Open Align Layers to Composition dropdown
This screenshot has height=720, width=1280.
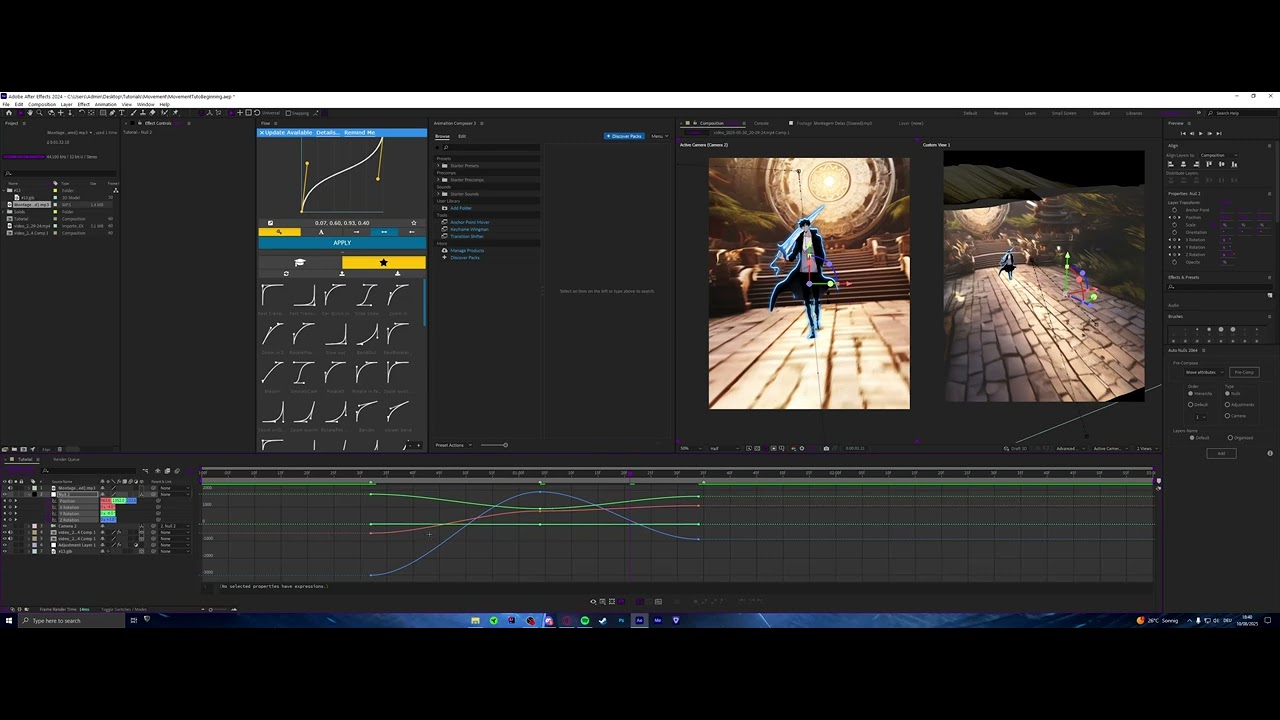coord(1219,155)
